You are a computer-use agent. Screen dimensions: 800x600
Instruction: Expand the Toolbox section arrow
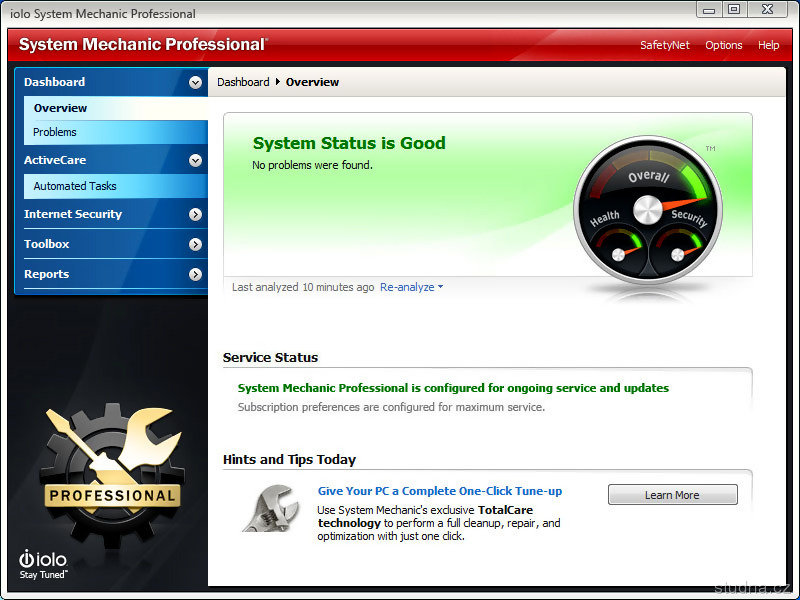click(x=195, y=244)
